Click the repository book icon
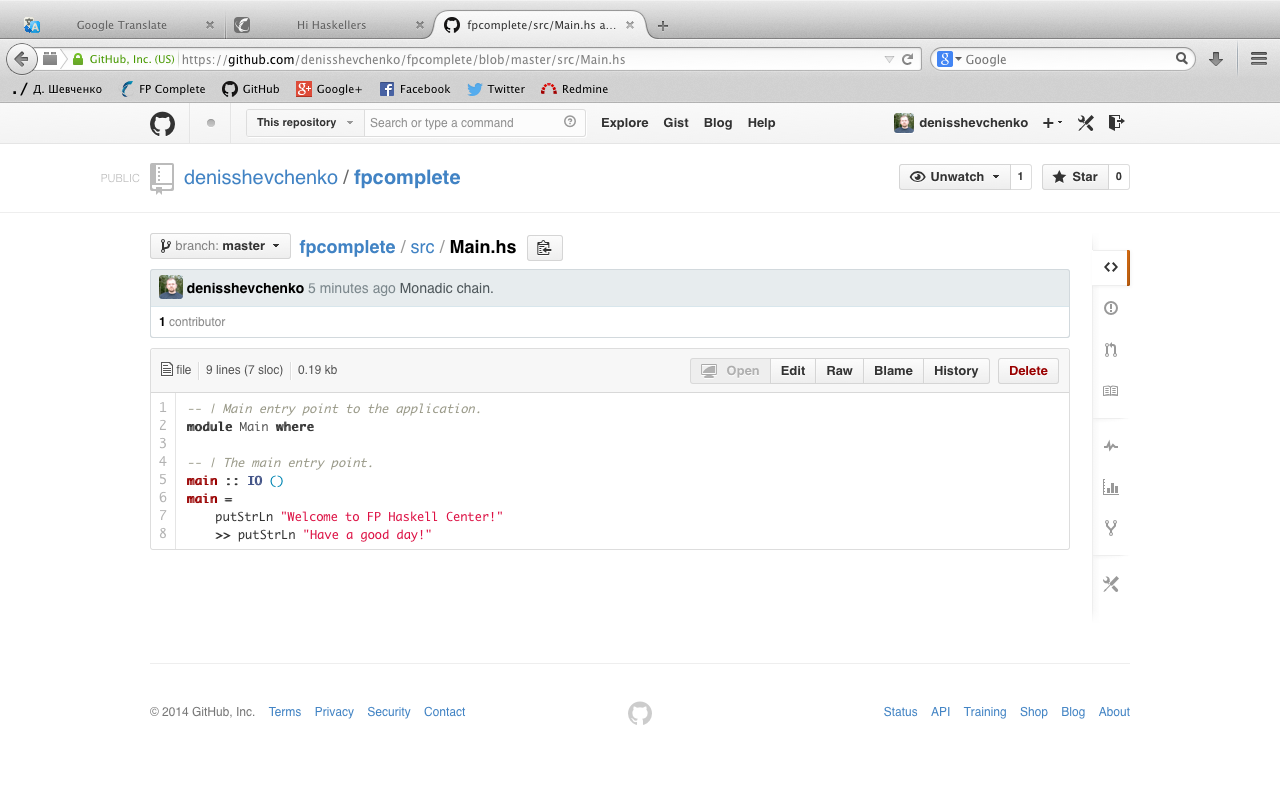 pyautogui.click(x=162, y=177)
